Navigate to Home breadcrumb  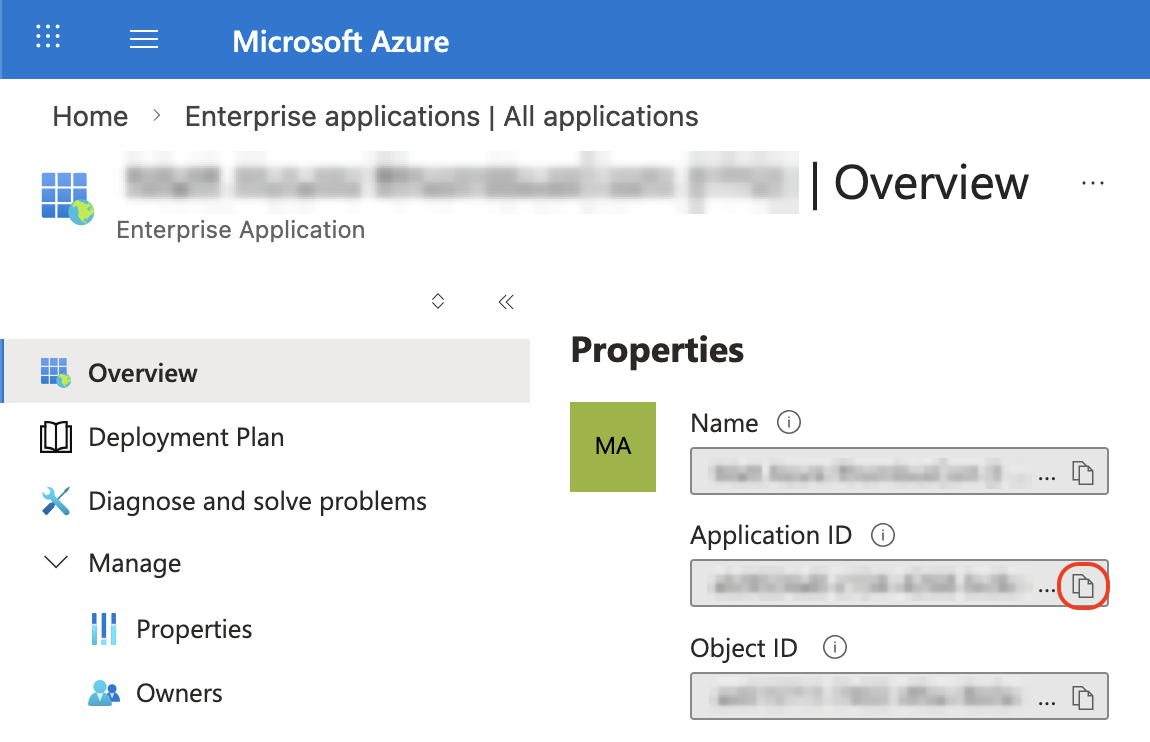(x=90, y=117)
